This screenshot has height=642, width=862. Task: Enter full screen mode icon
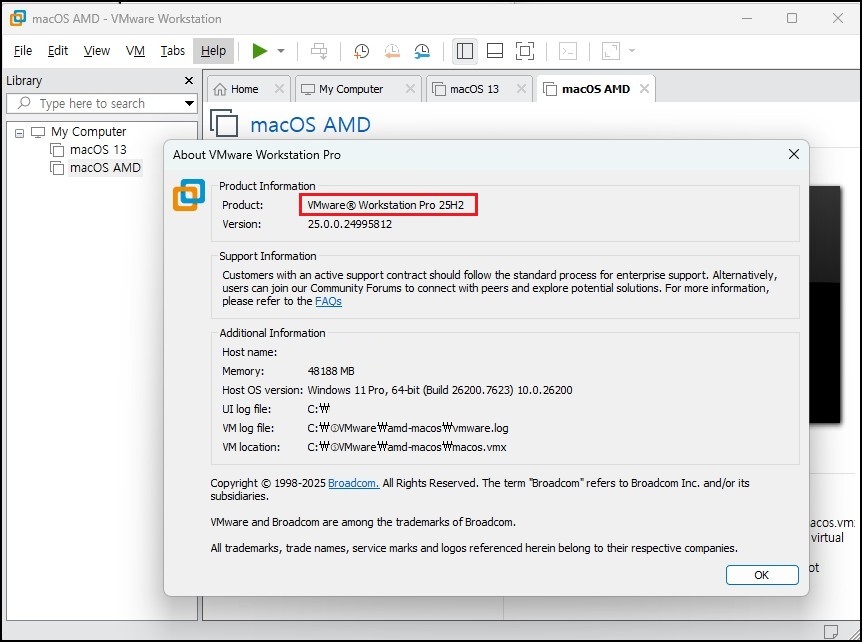(525, 51)
